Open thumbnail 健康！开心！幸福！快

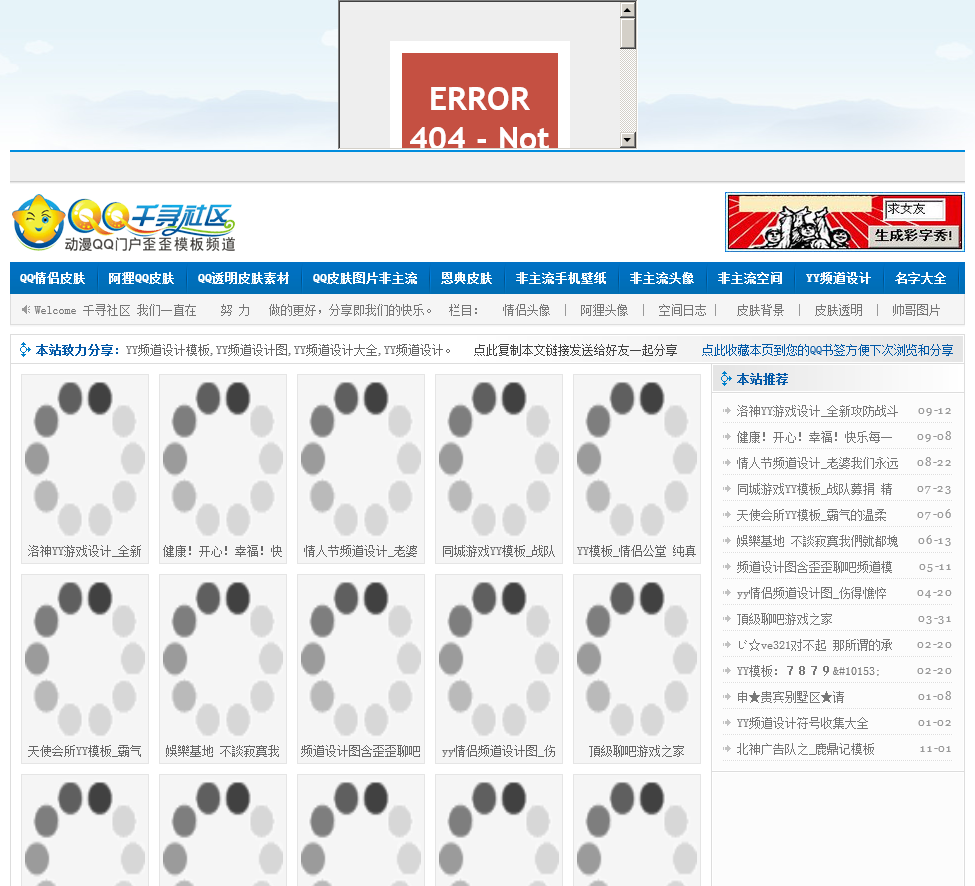pos(223,469)
